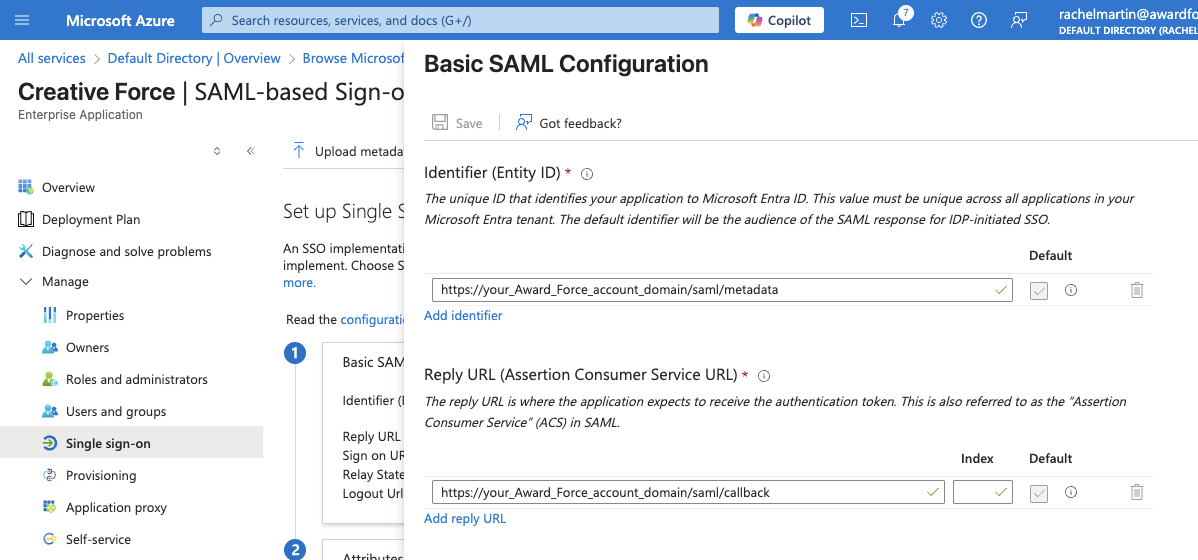The image size is (1198, 560).
Task: Open portal settings gear
Action: pos(939,21)
